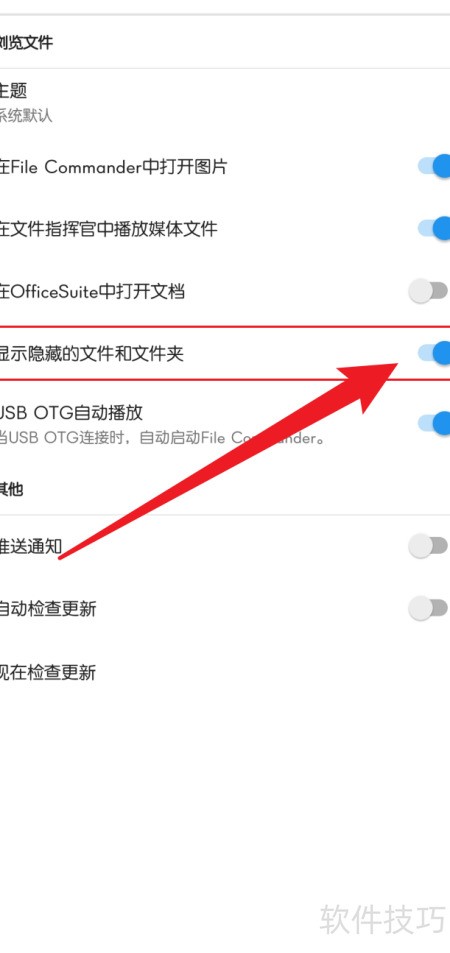Select the 在File Commander中打开图片 row label
The width and height of the screenshot is (450, 953).
(113, 167)
